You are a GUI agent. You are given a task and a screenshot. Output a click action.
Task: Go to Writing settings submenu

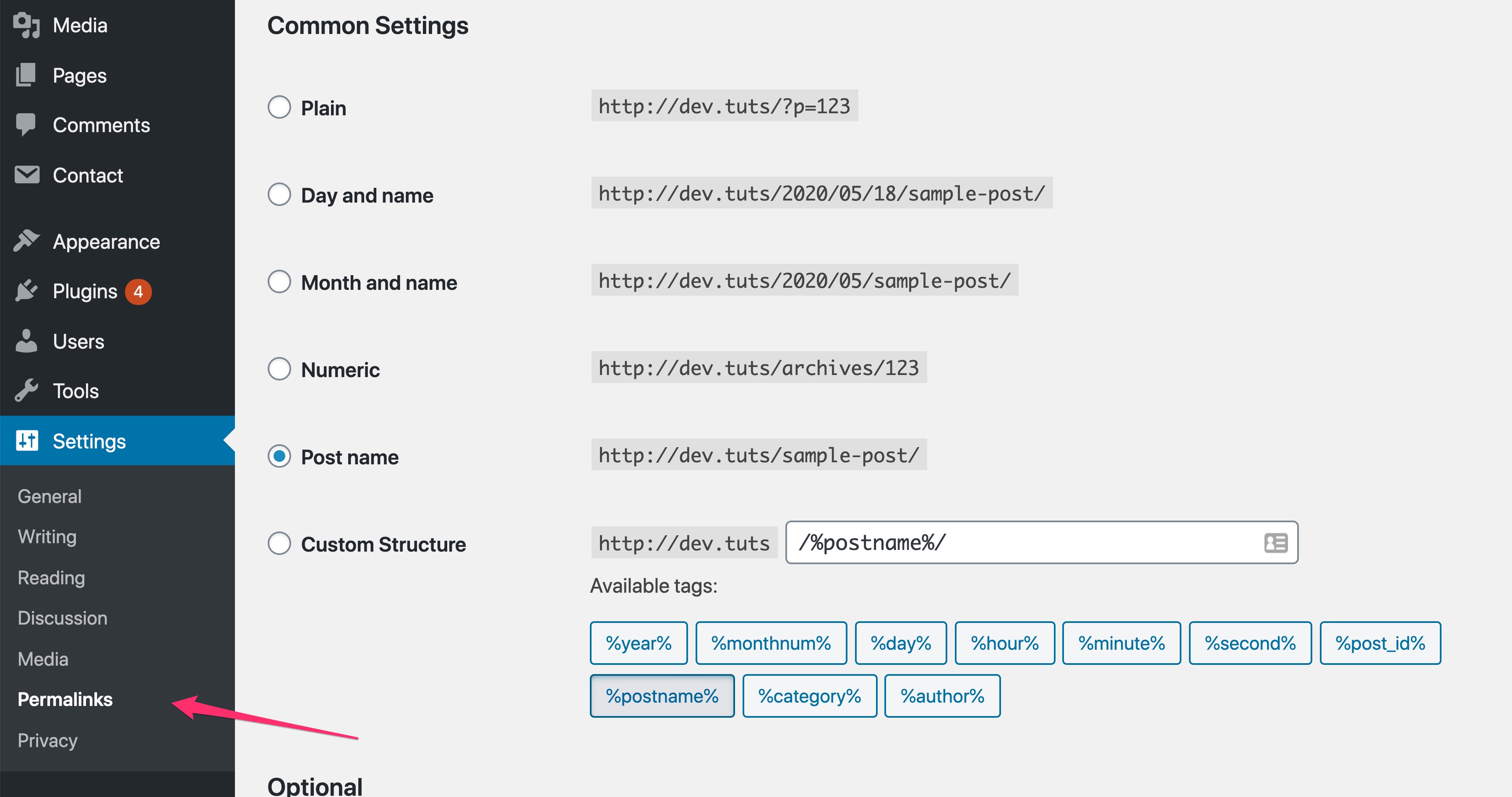click(47, 537)
